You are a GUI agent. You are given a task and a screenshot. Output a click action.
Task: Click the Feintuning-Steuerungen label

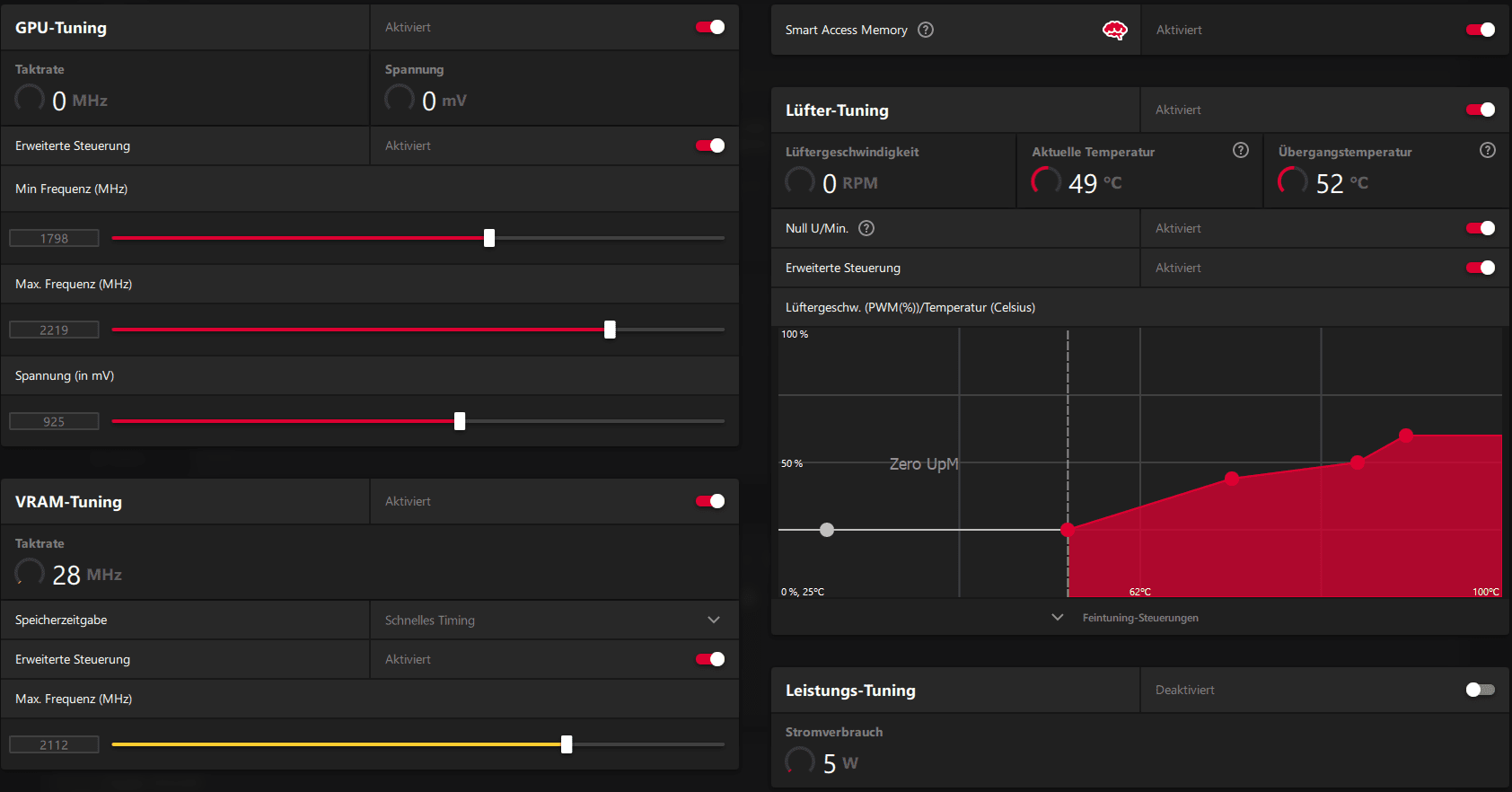click(1140, 618)
